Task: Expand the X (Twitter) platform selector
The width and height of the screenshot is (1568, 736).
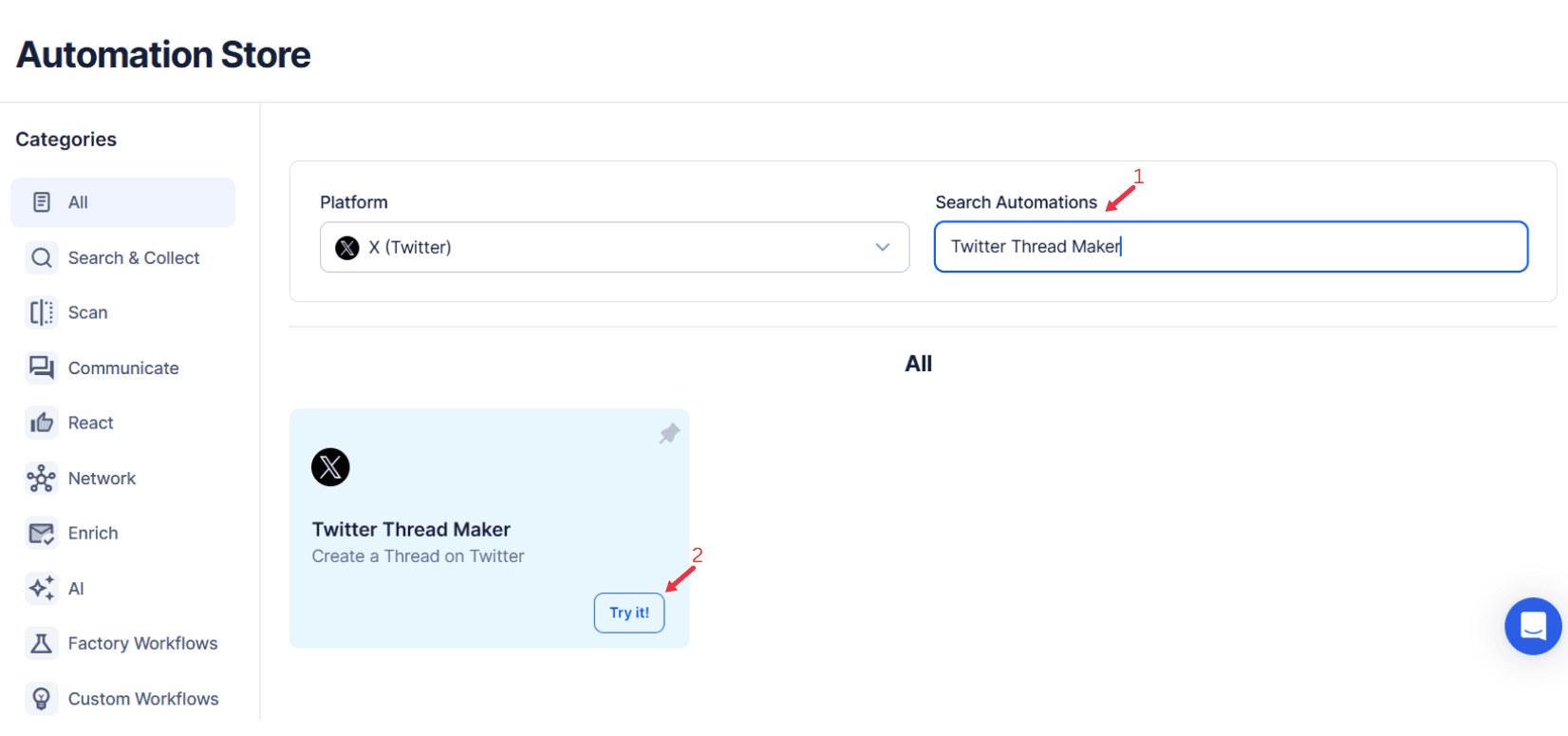Action: 614,247
